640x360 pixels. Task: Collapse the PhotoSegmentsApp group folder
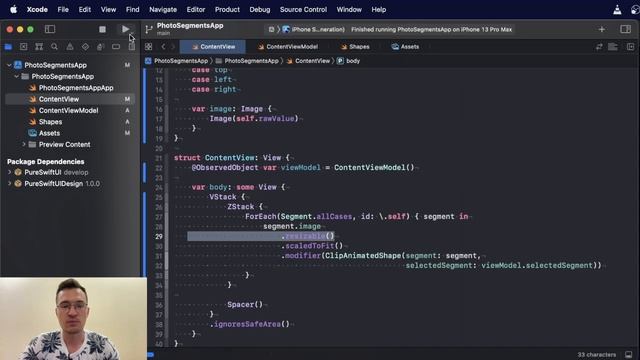tap(16, 77)
